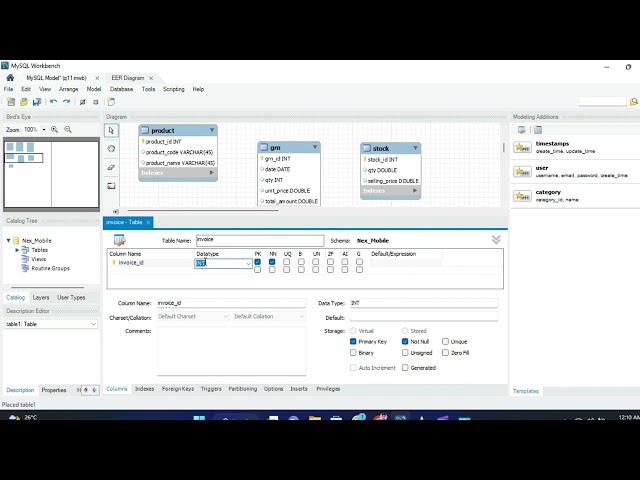The image size is (640, 480).
Task: Open the Database menu
Action: point(121,89)
